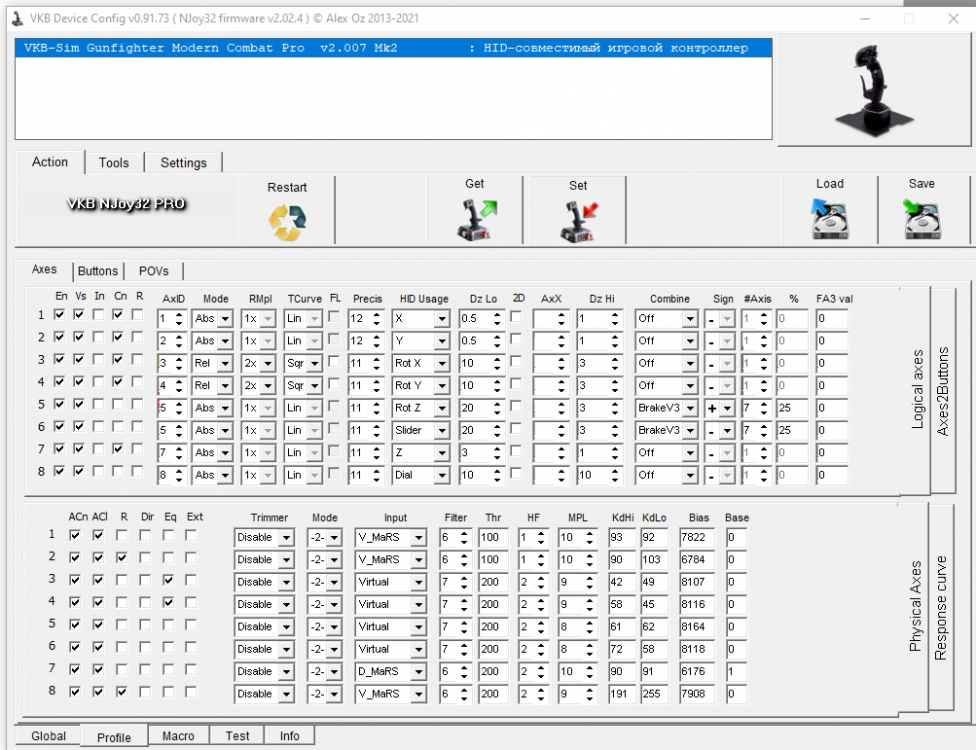Open the Macro bottom tab
This screenshot has width=976, height=750.
(178, 736)
